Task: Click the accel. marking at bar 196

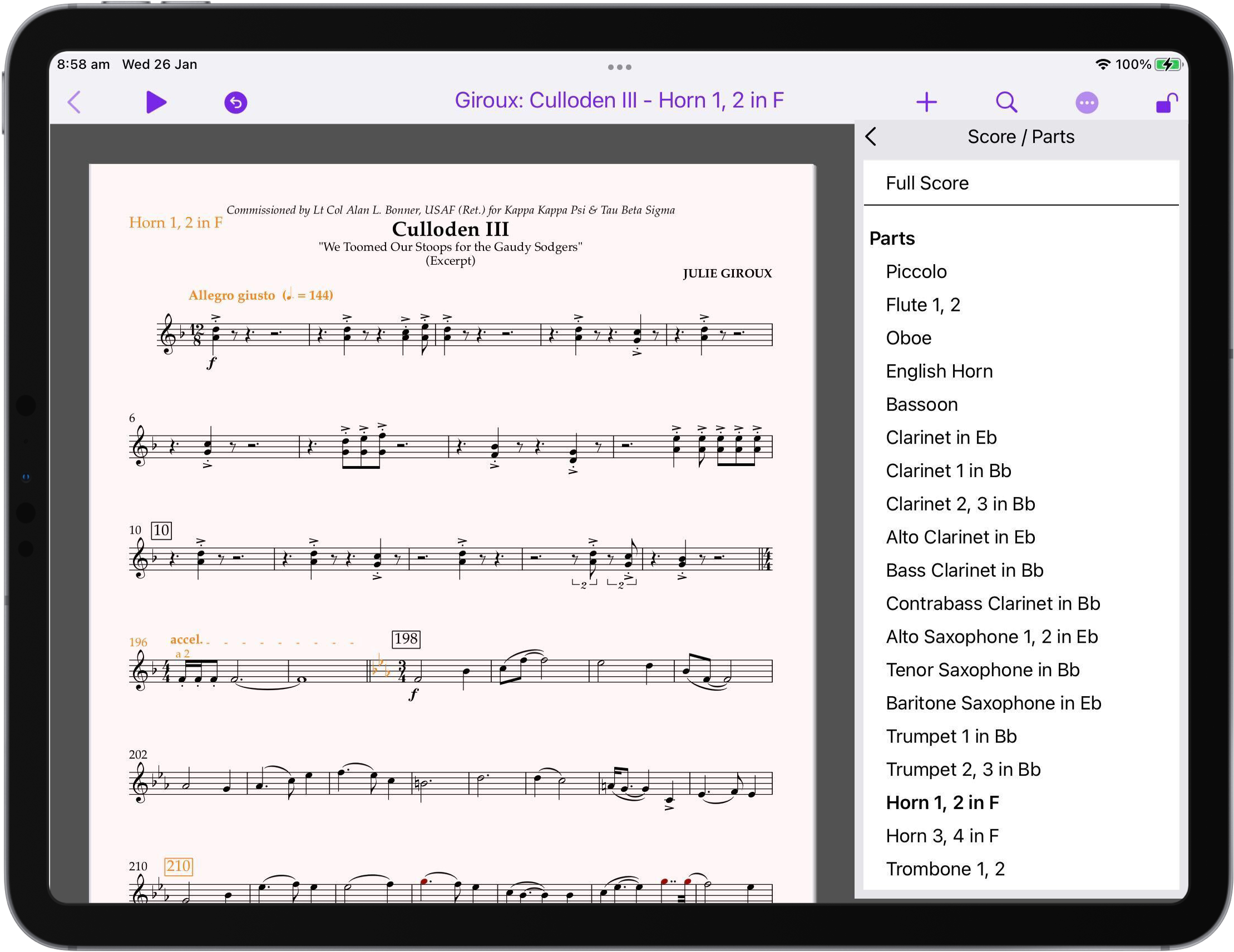Action: tap(186, 639)
